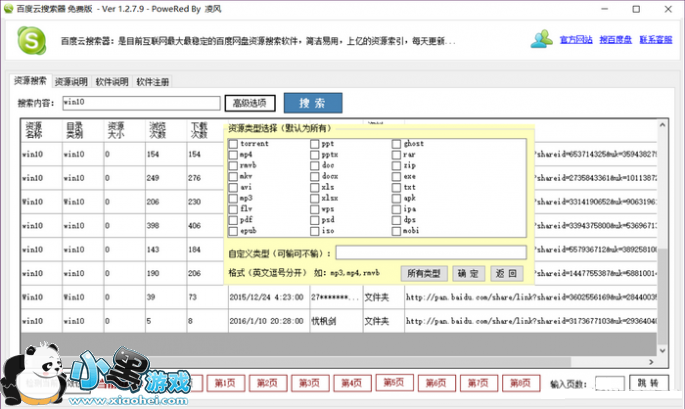Open the 联系客服 link

pyautogui.click(x=656, y=40)
